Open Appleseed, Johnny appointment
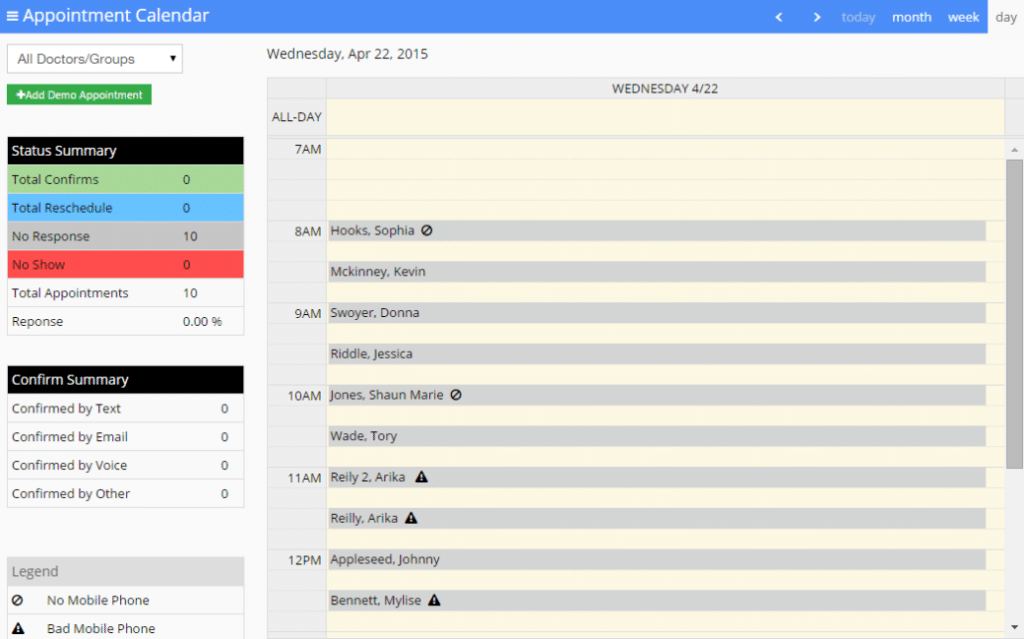The image size is (1024, 639). [657, 559]
